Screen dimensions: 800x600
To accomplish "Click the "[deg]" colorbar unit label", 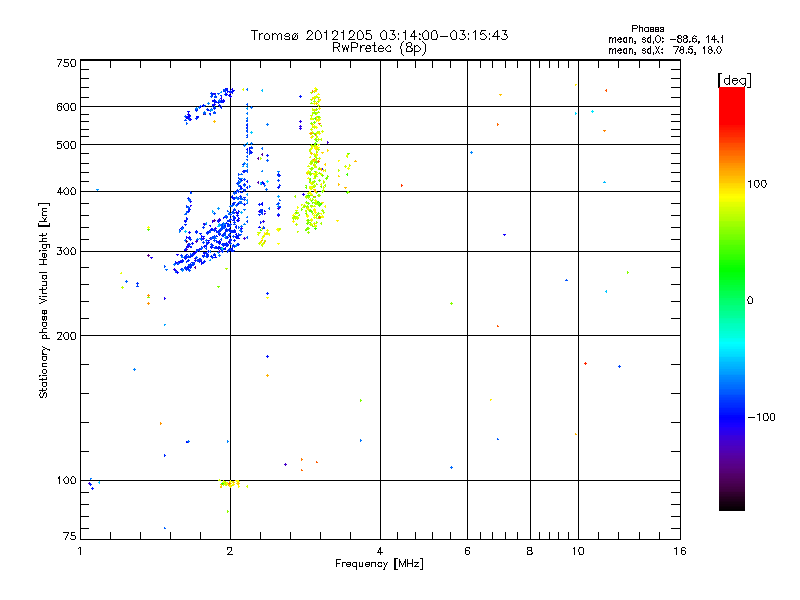I will click(x=734, y=80).
